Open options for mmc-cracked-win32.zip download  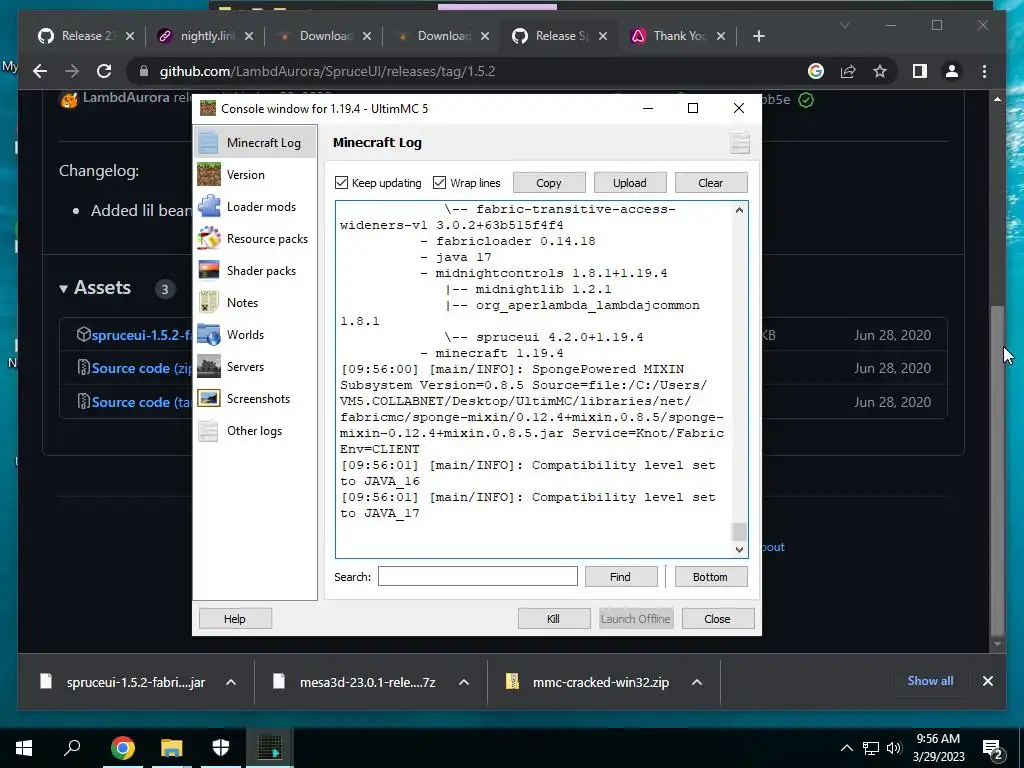tap(697, 682)
